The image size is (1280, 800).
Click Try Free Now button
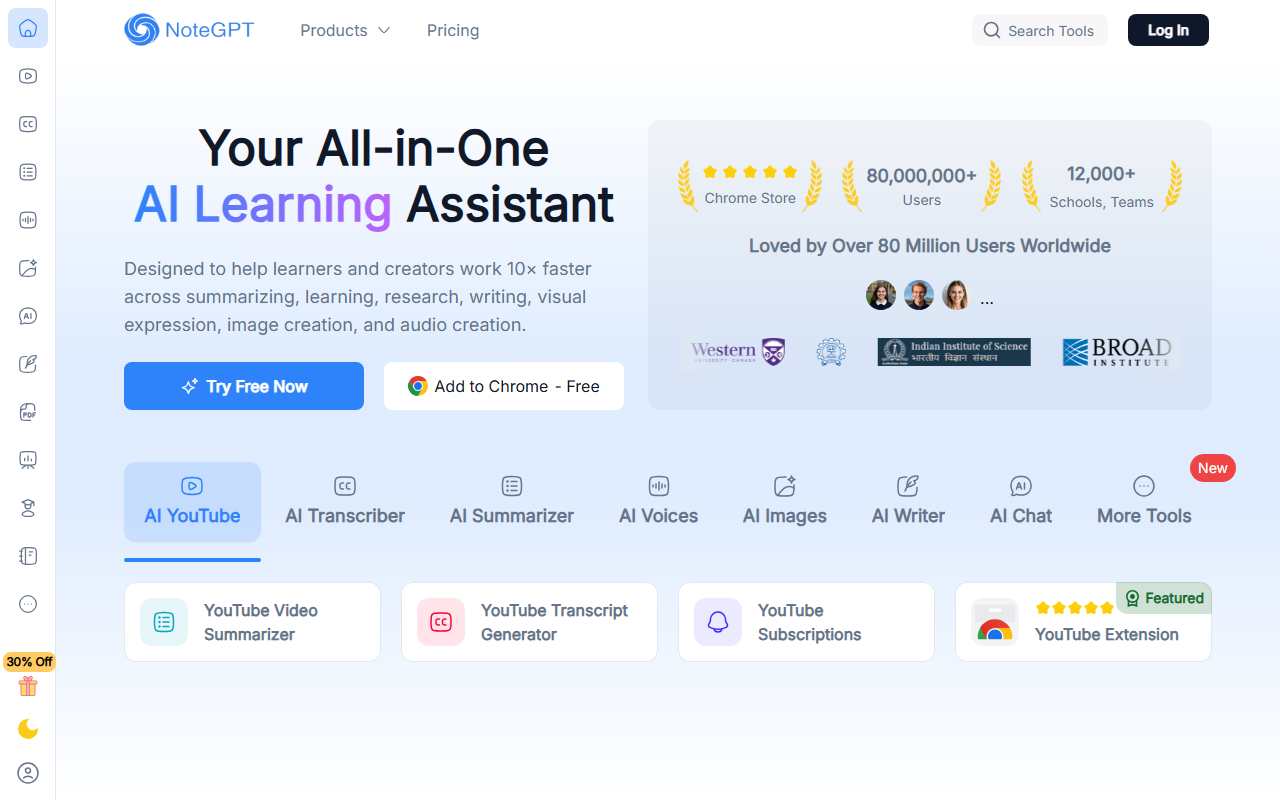[244, 386]
